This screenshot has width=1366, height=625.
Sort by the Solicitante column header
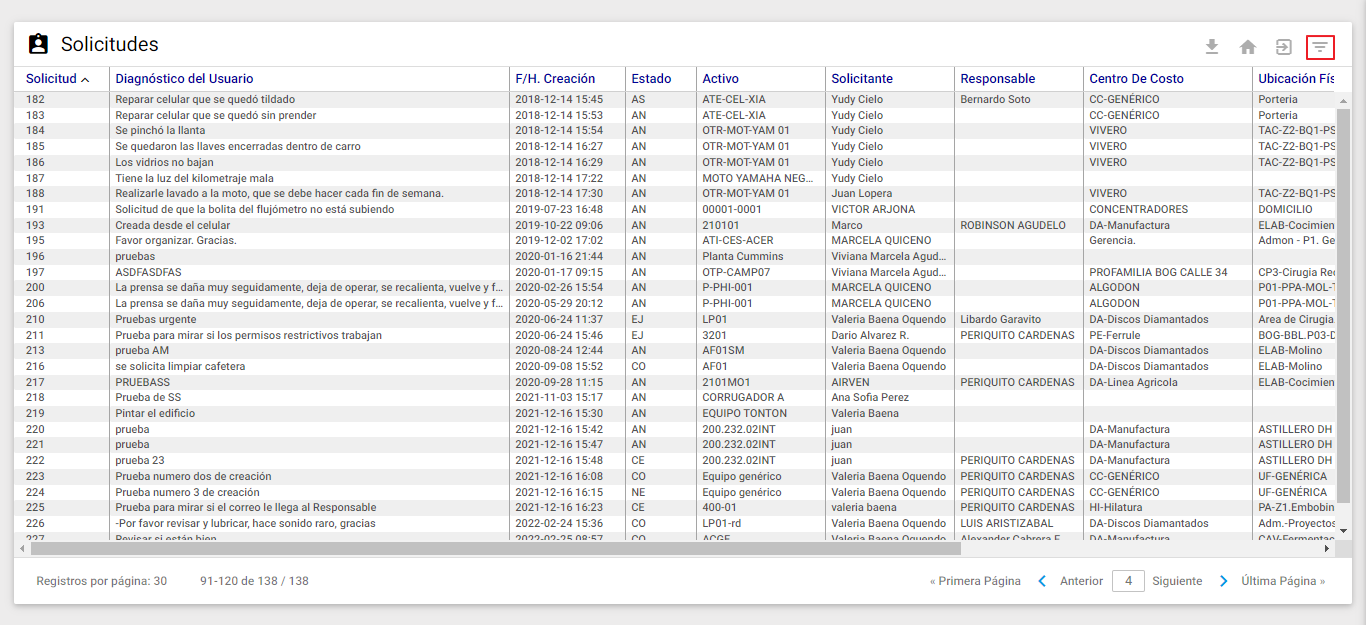point(862,79)
